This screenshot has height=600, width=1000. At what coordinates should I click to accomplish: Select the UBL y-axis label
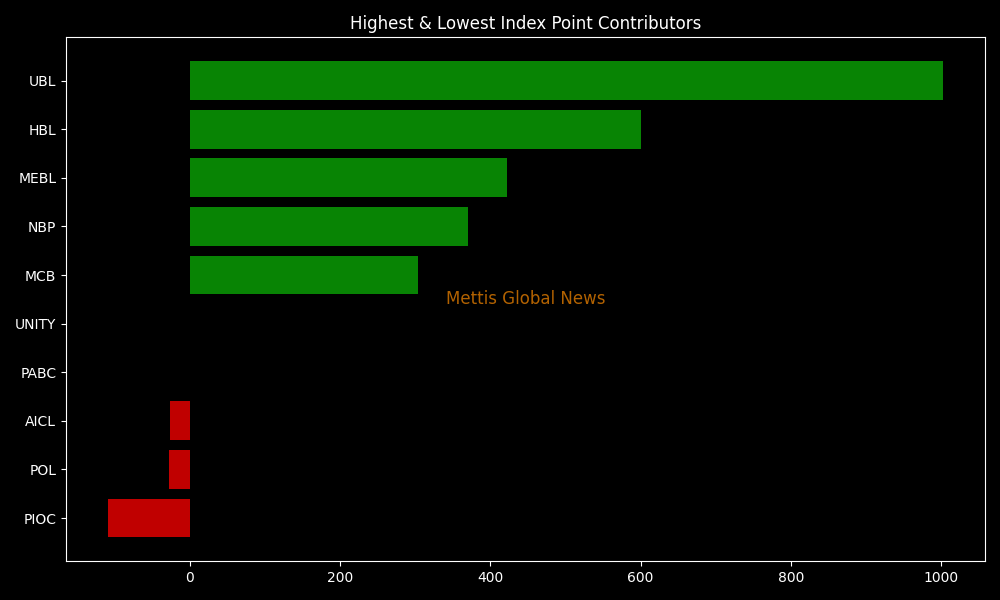(42, 81)
